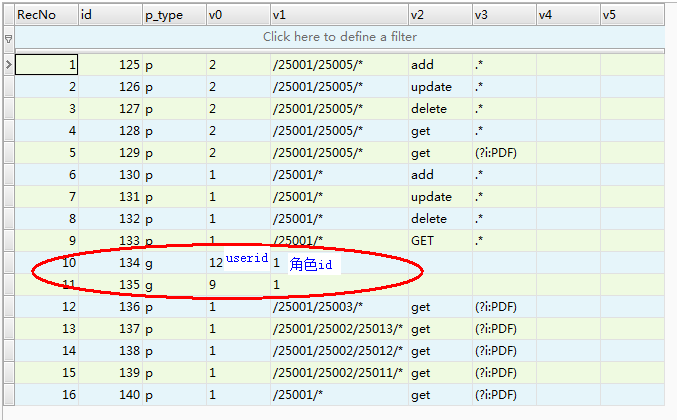Screen dimensions: 677x420
Task: Select the id cell 131
Action: pos(111,197)
